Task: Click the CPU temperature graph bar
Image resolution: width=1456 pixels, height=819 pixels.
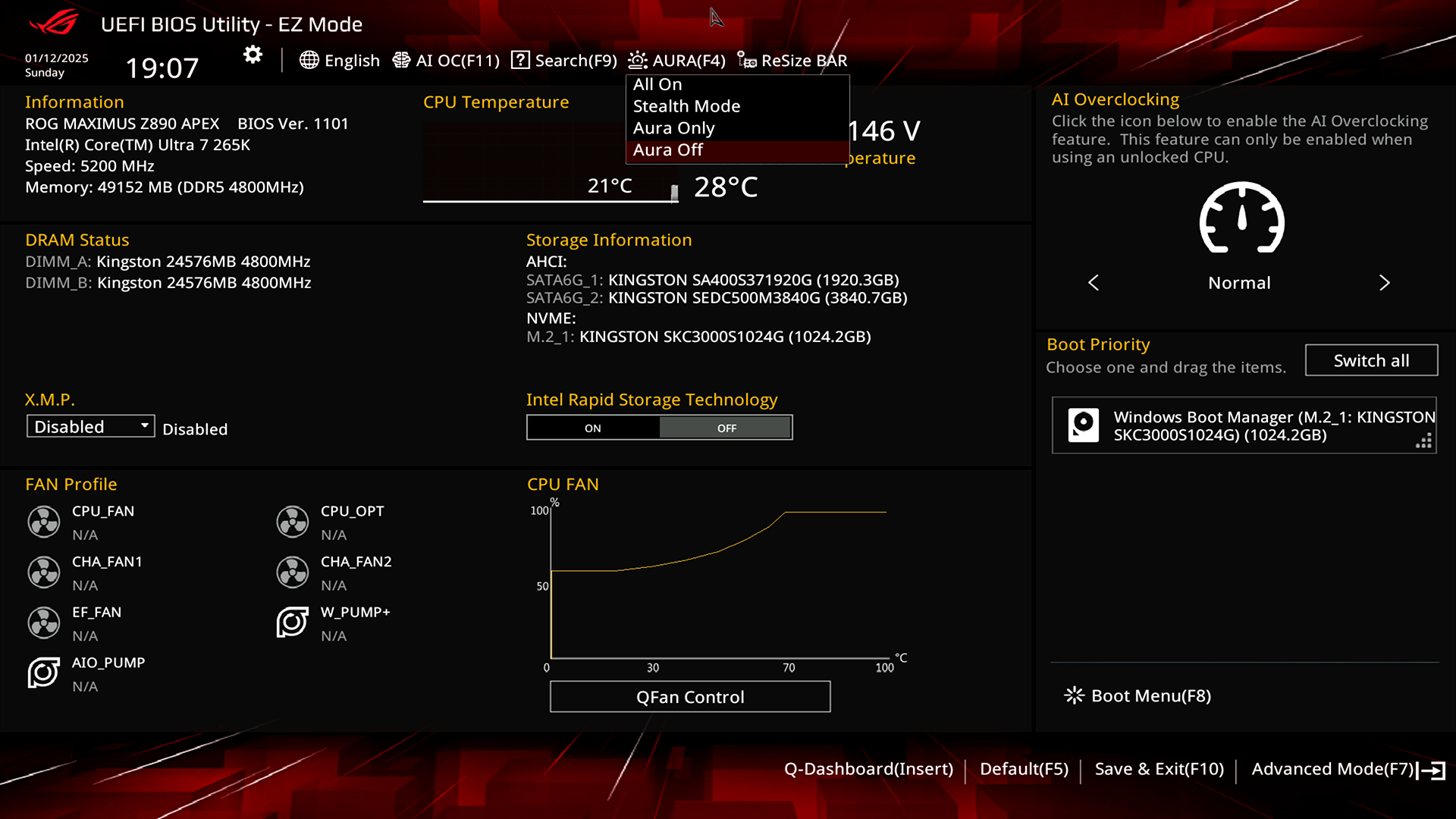Action: 674,193
